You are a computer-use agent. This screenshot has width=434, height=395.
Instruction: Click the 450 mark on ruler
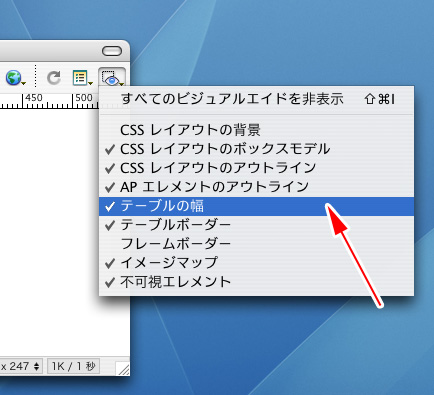[x=34, y=98]
